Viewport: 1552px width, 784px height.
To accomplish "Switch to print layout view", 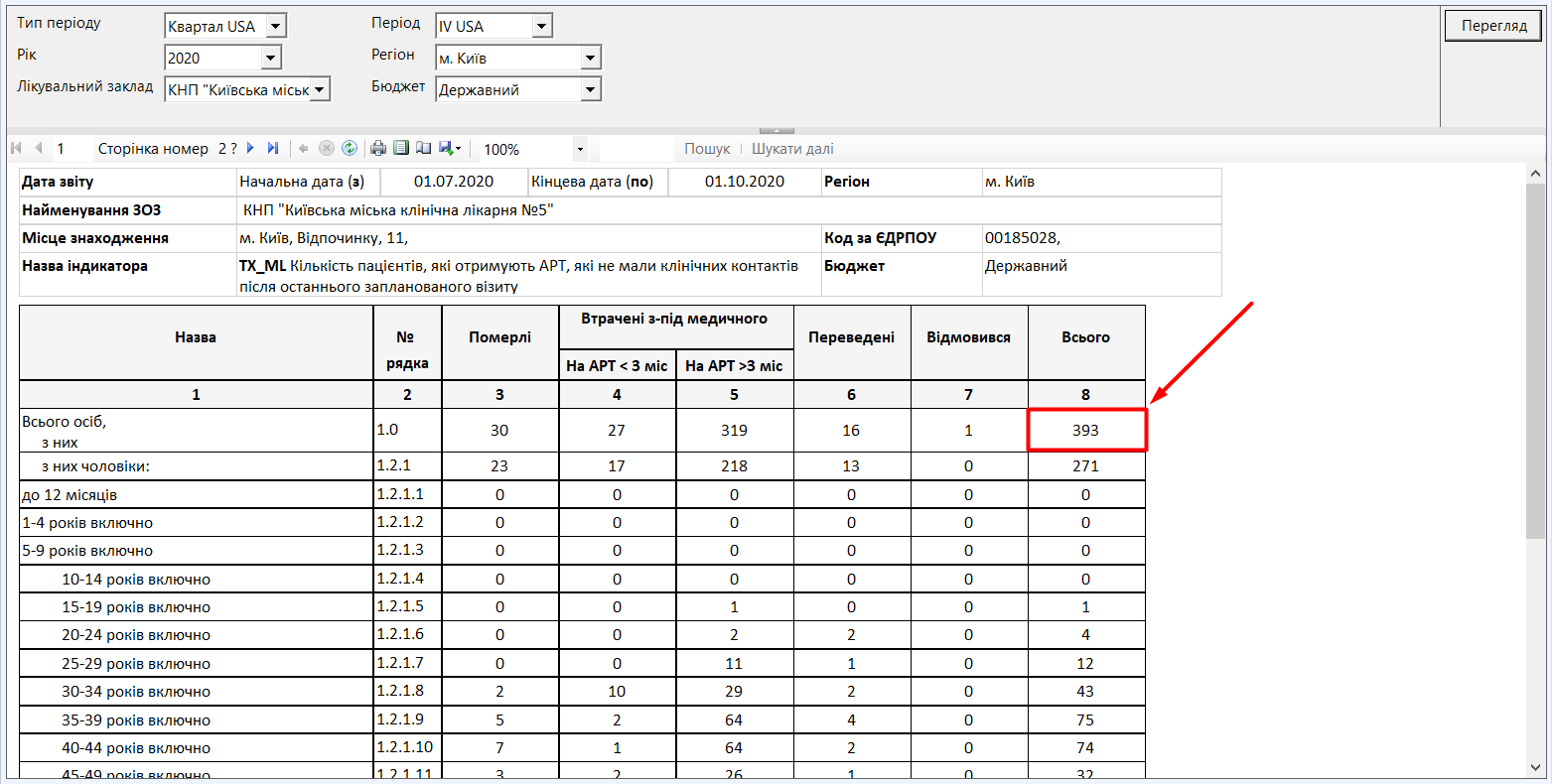I will pos(401,149).
